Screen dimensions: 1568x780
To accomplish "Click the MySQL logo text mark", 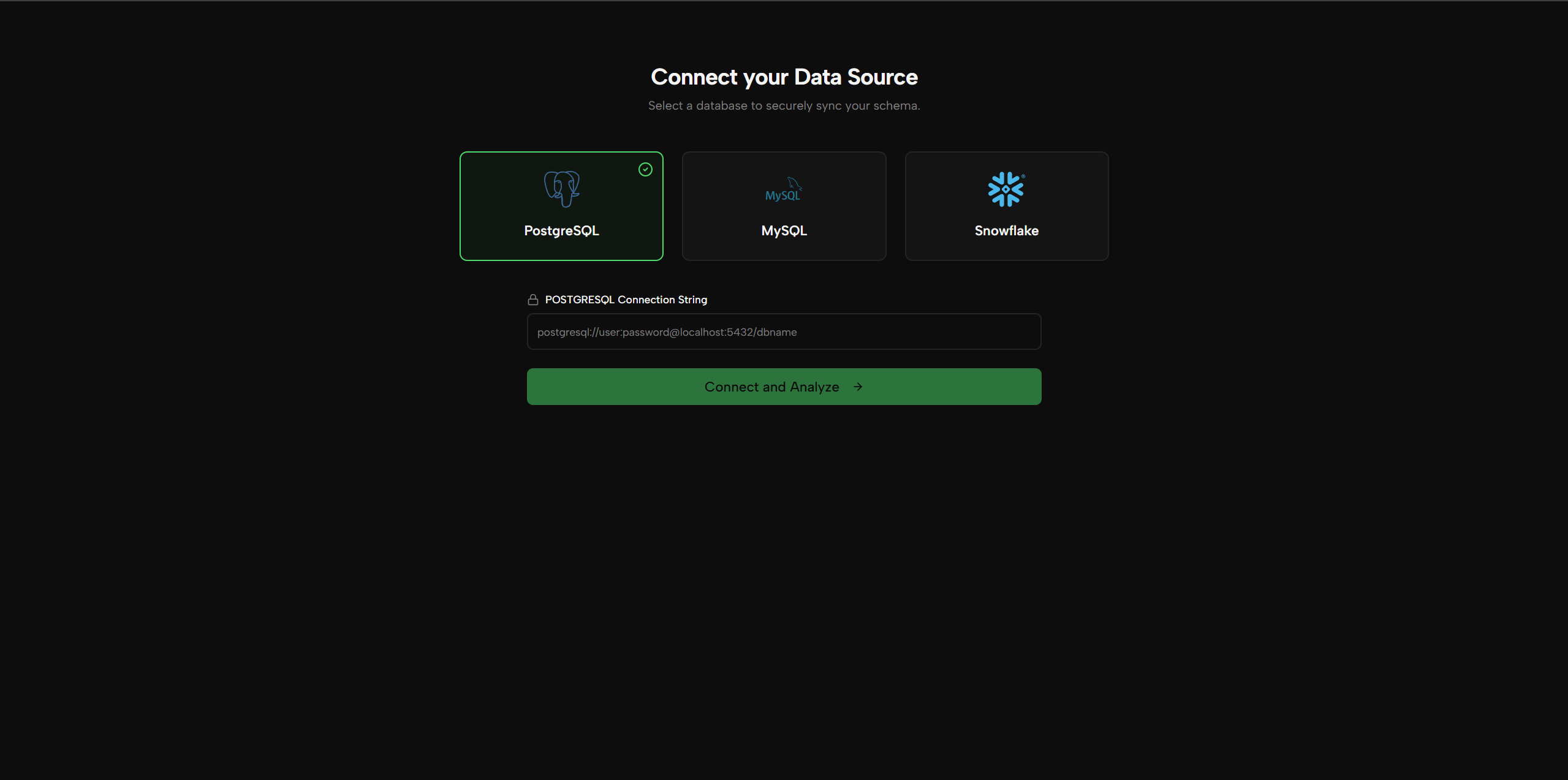I will pos(782,192).
